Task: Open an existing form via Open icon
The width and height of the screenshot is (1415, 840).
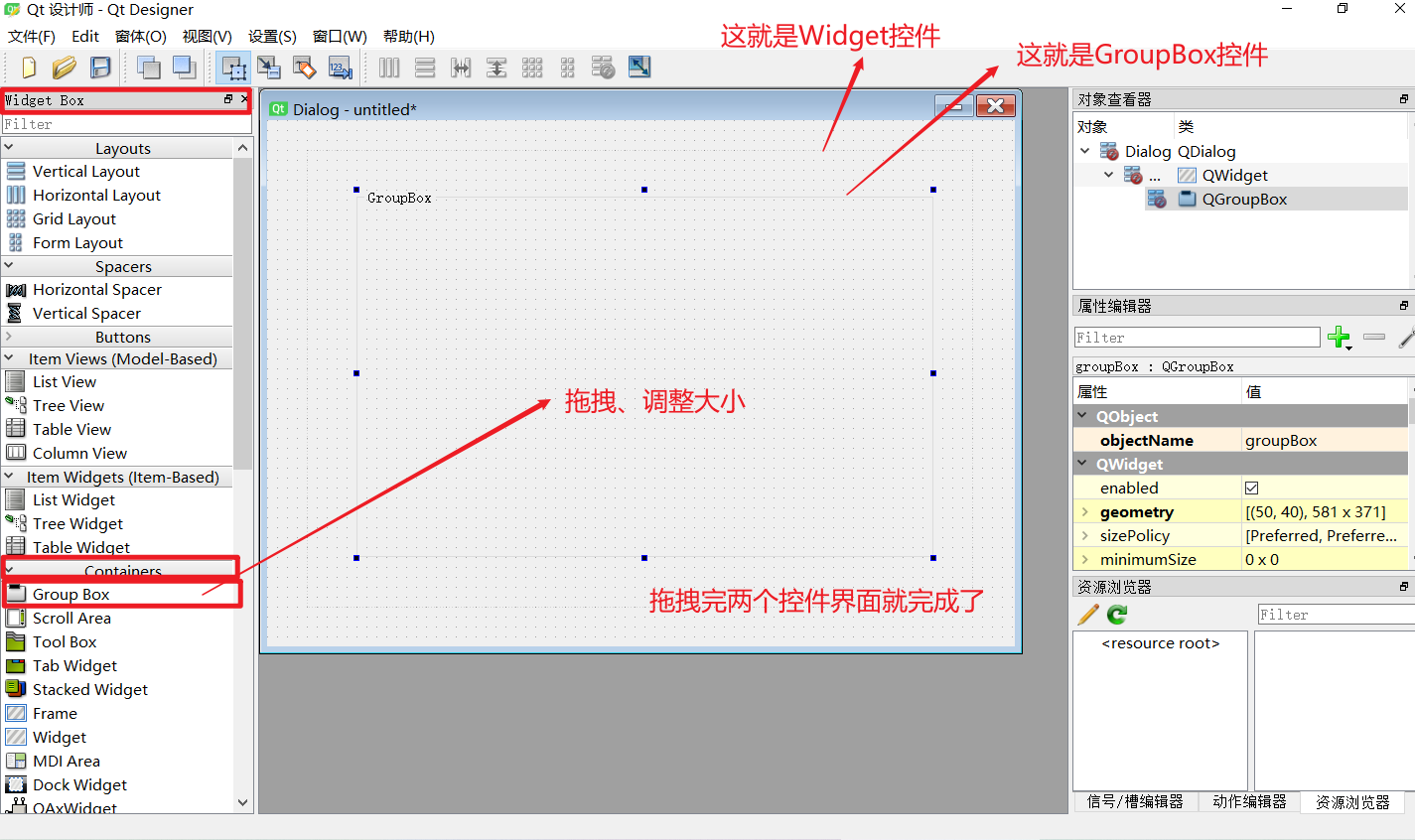Action: pos(64,68)
